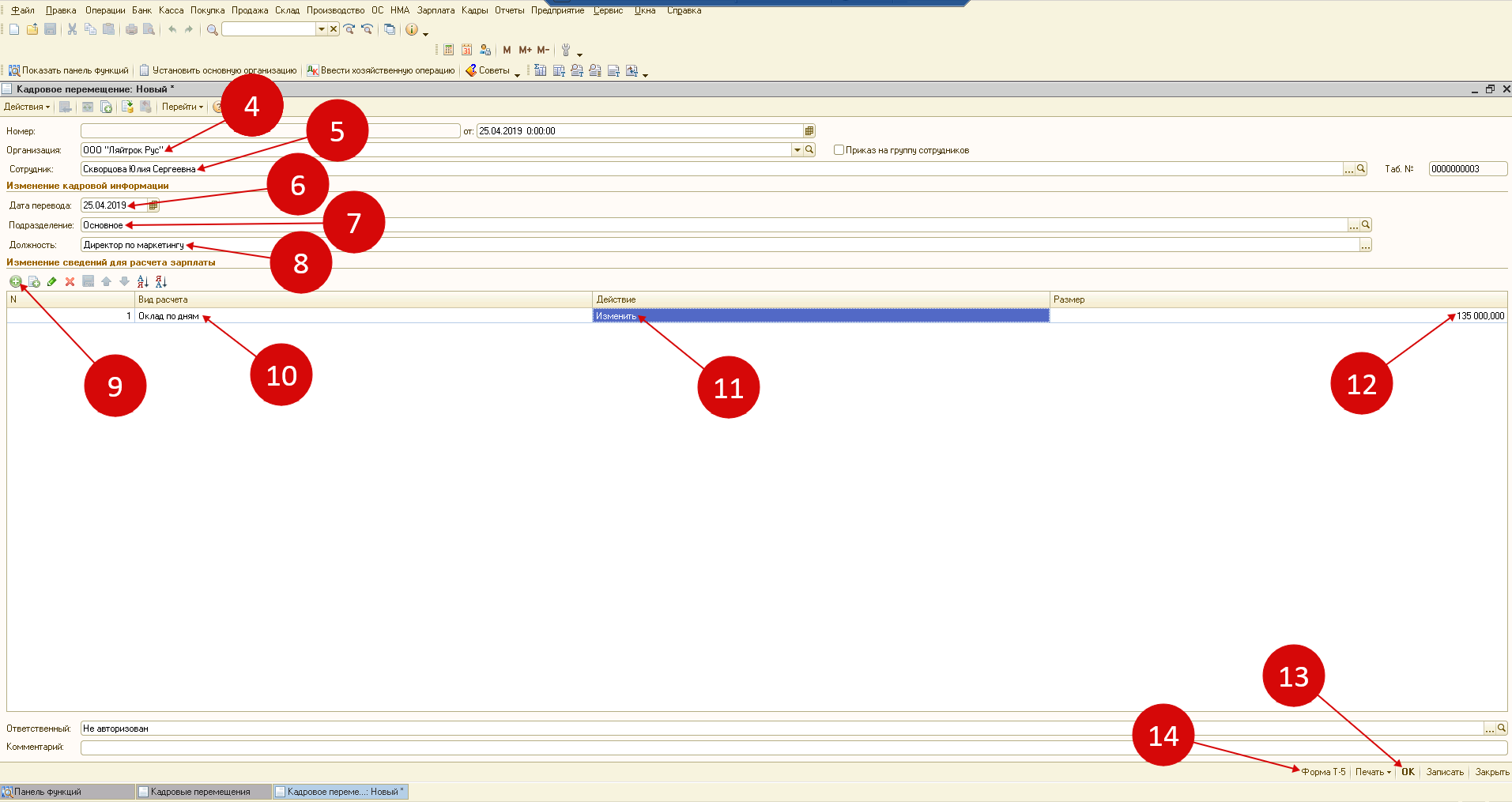Copy row with the document-plus icon

[x=34, y=281]
